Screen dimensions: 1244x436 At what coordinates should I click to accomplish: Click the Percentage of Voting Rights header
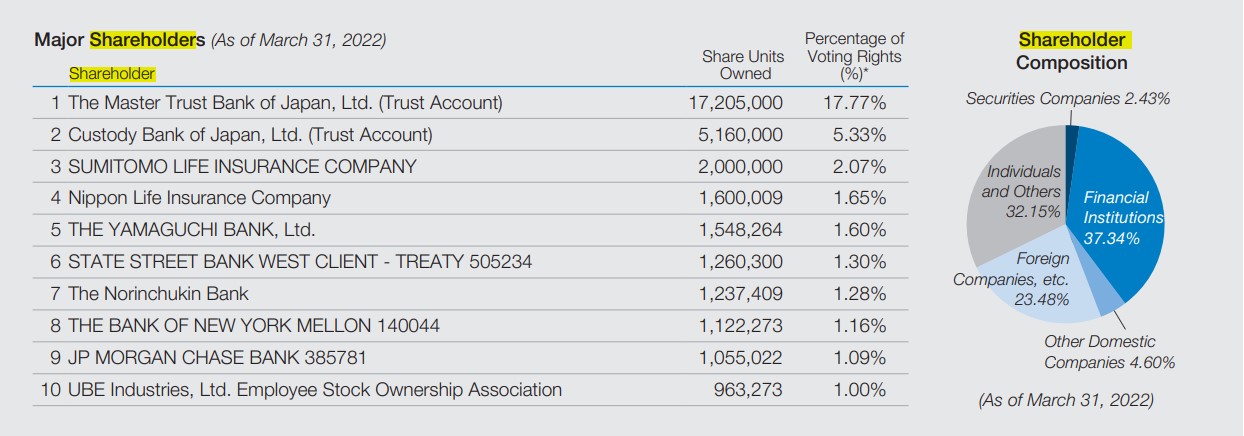(x=854, y=57)
